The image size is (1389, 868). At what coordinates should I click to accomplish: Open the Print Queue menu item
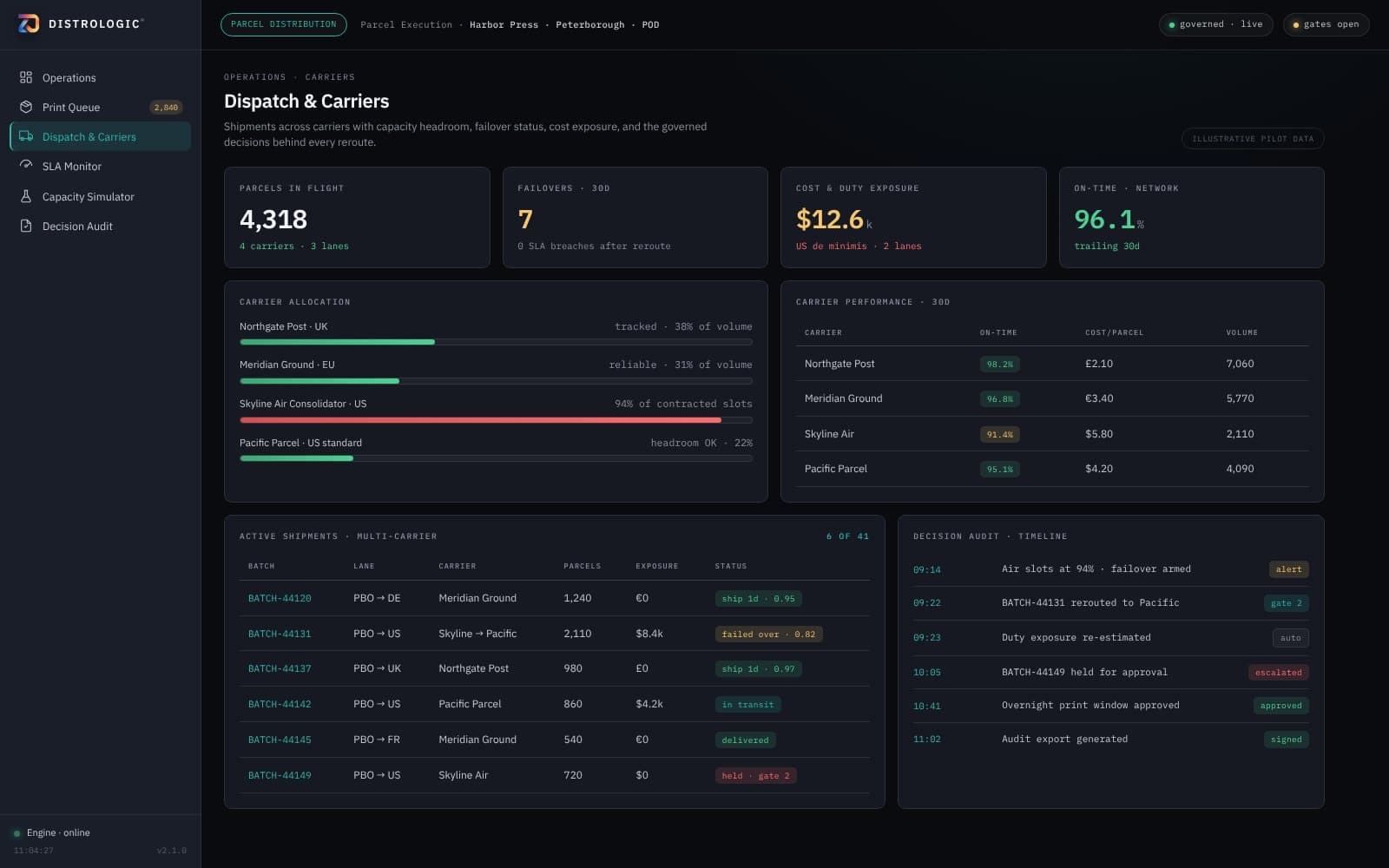[100, 107]
